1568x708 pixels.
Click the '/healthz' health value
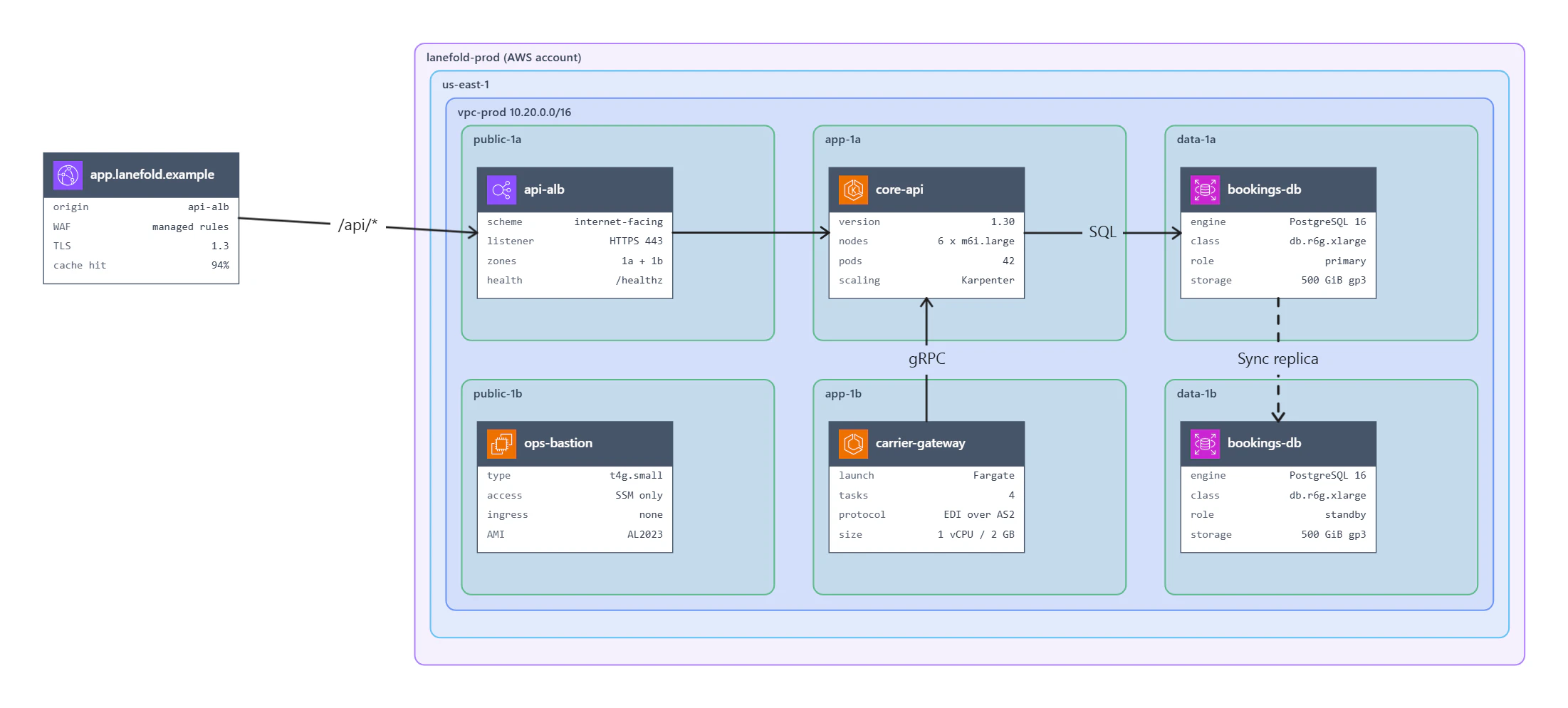(x=639, y=281)
